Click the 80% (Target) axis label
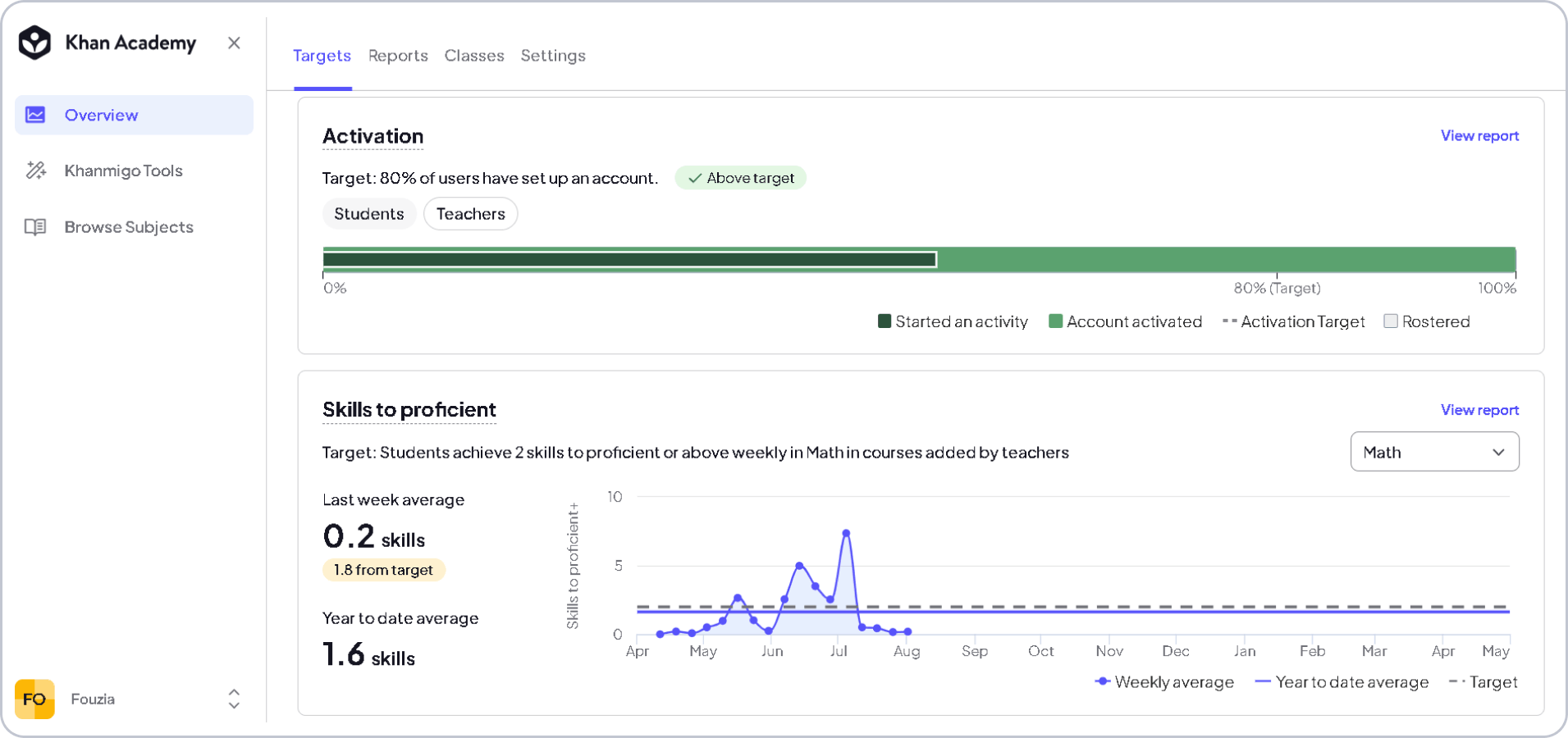 click(1278, 289)
